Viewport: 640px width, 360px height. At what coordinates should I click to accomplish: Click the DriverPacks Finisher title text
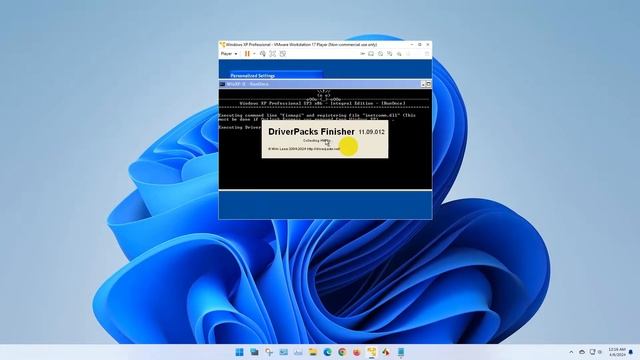pyautogui.click(x=311, y=132)
